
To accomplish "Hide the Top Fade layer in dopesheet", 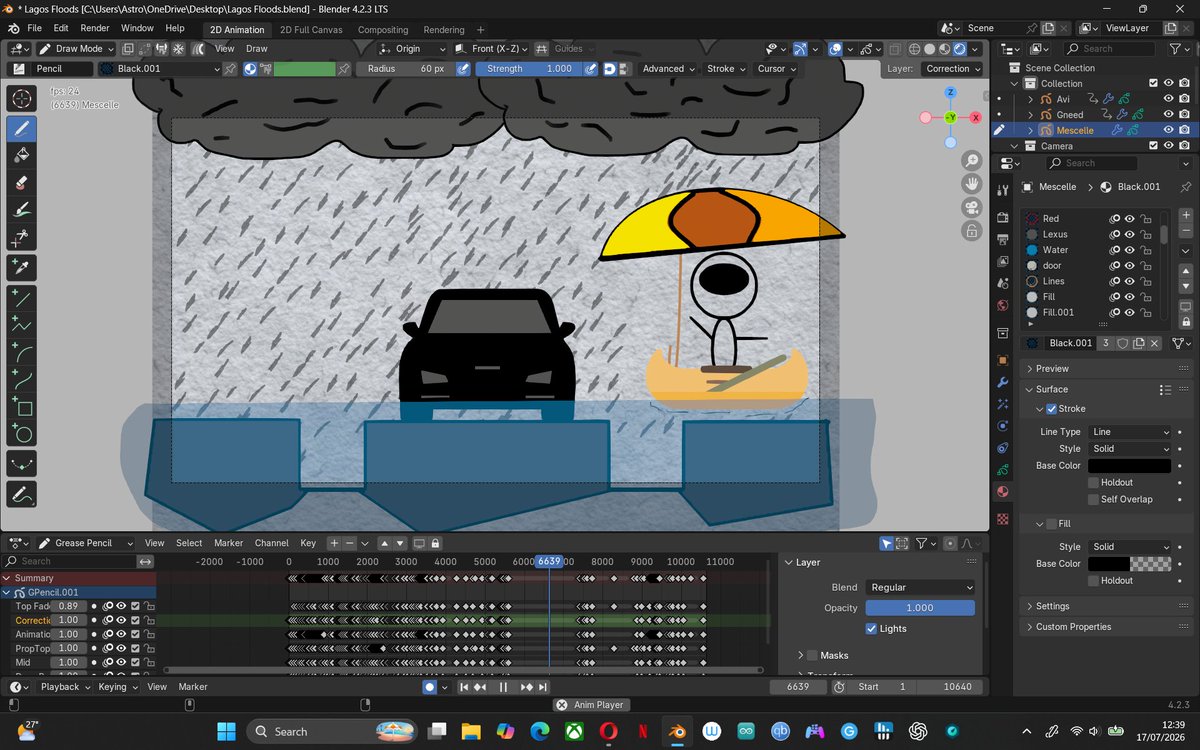I will [x=121, y=606].
